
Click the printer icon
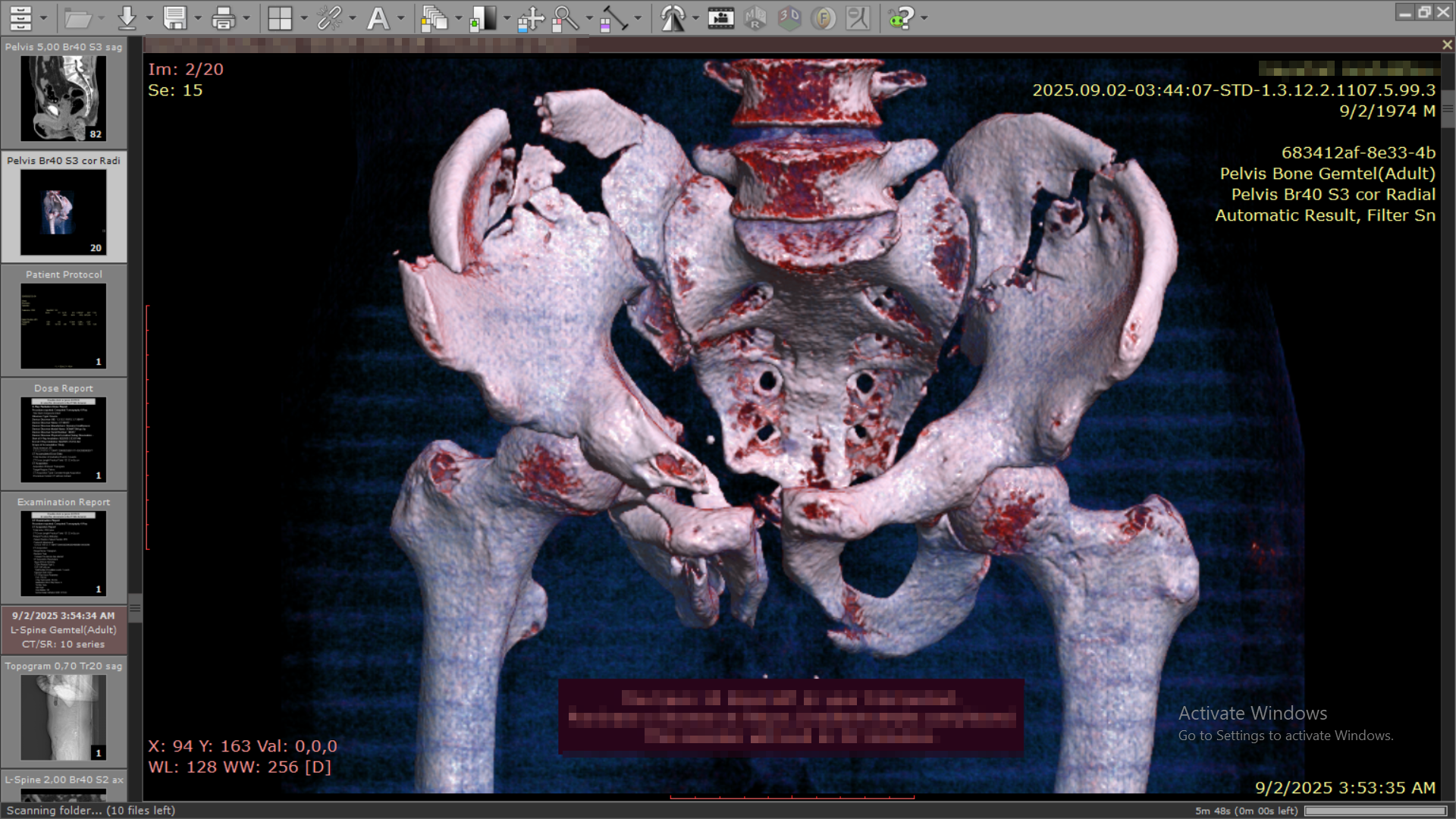(x=223, y=17)
